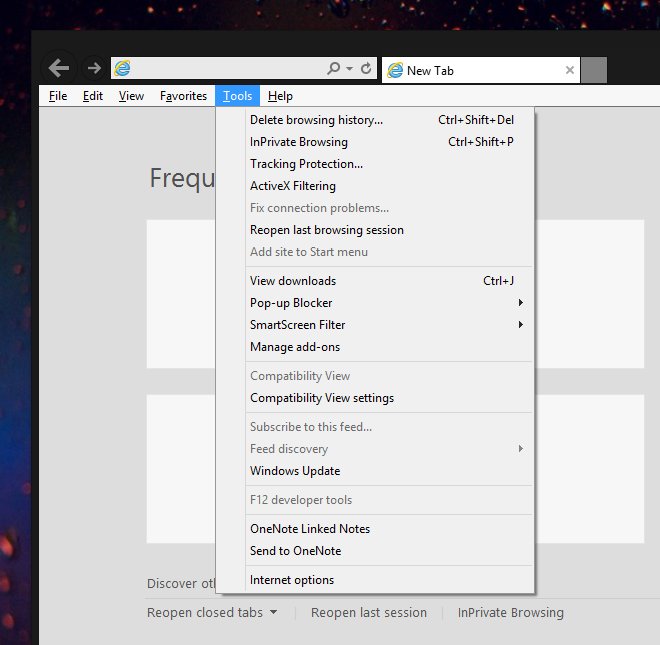Click the Forward navigation arrow button
This screenshot has height=645, width=660.
[x=94, y=68]
